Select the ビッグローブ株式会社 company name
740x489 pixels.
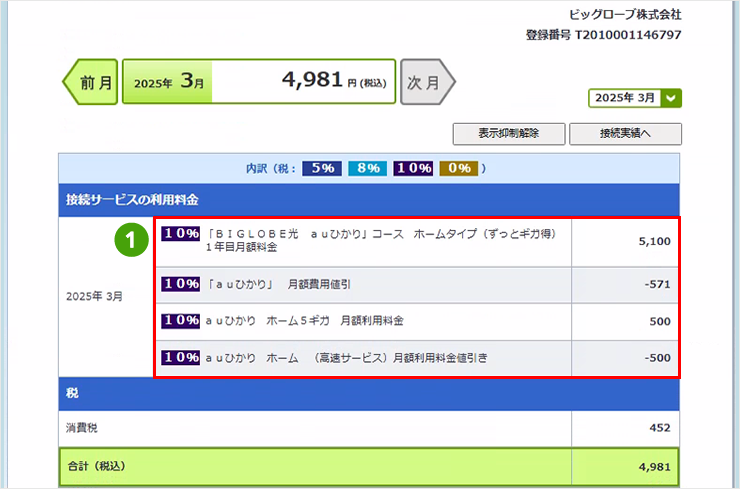625,15
